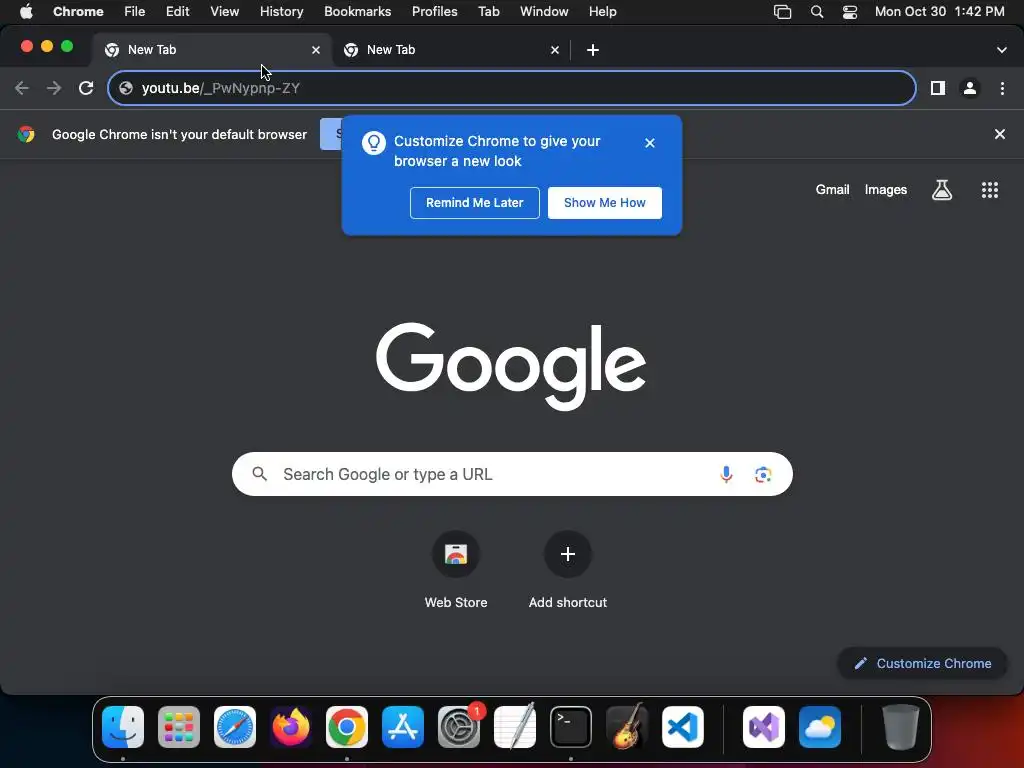The image size is (1024, 768).
Task: Search by image with Google Lens
Action: [763, 474]
